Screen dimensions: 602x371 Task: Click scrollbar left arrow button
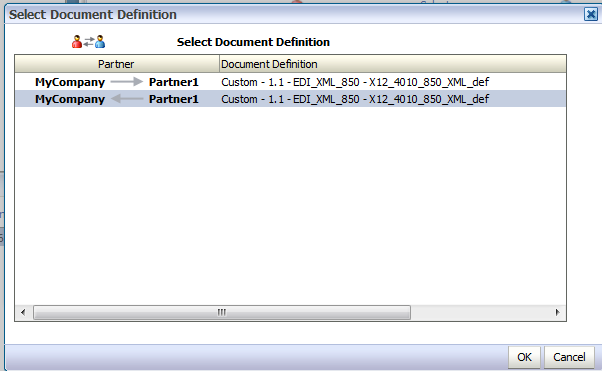tap(23, 312)
